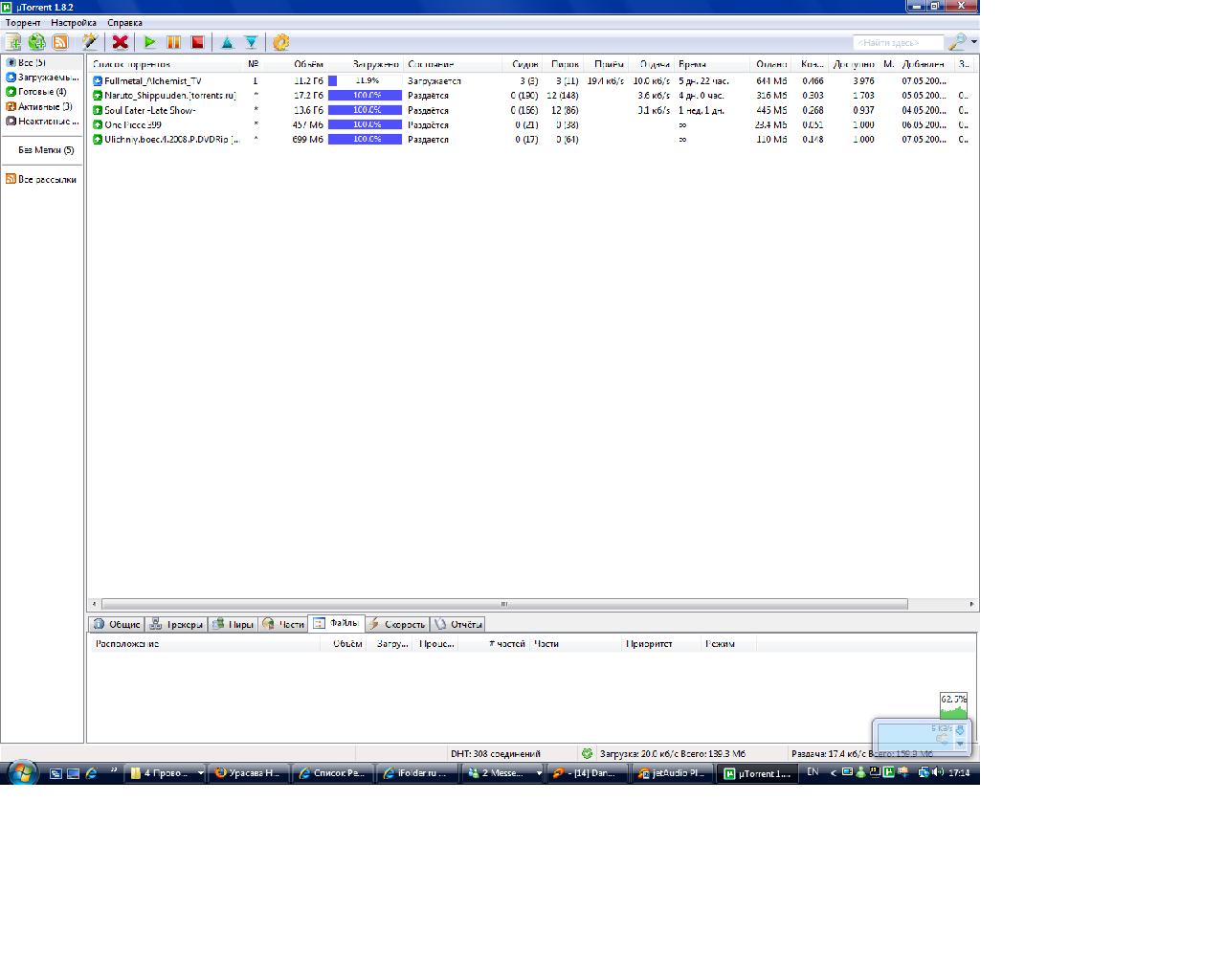The height and width of the screenshot is (980, 1225).
Task: Sort by the Время column header
Action: (x=712, y=64)
